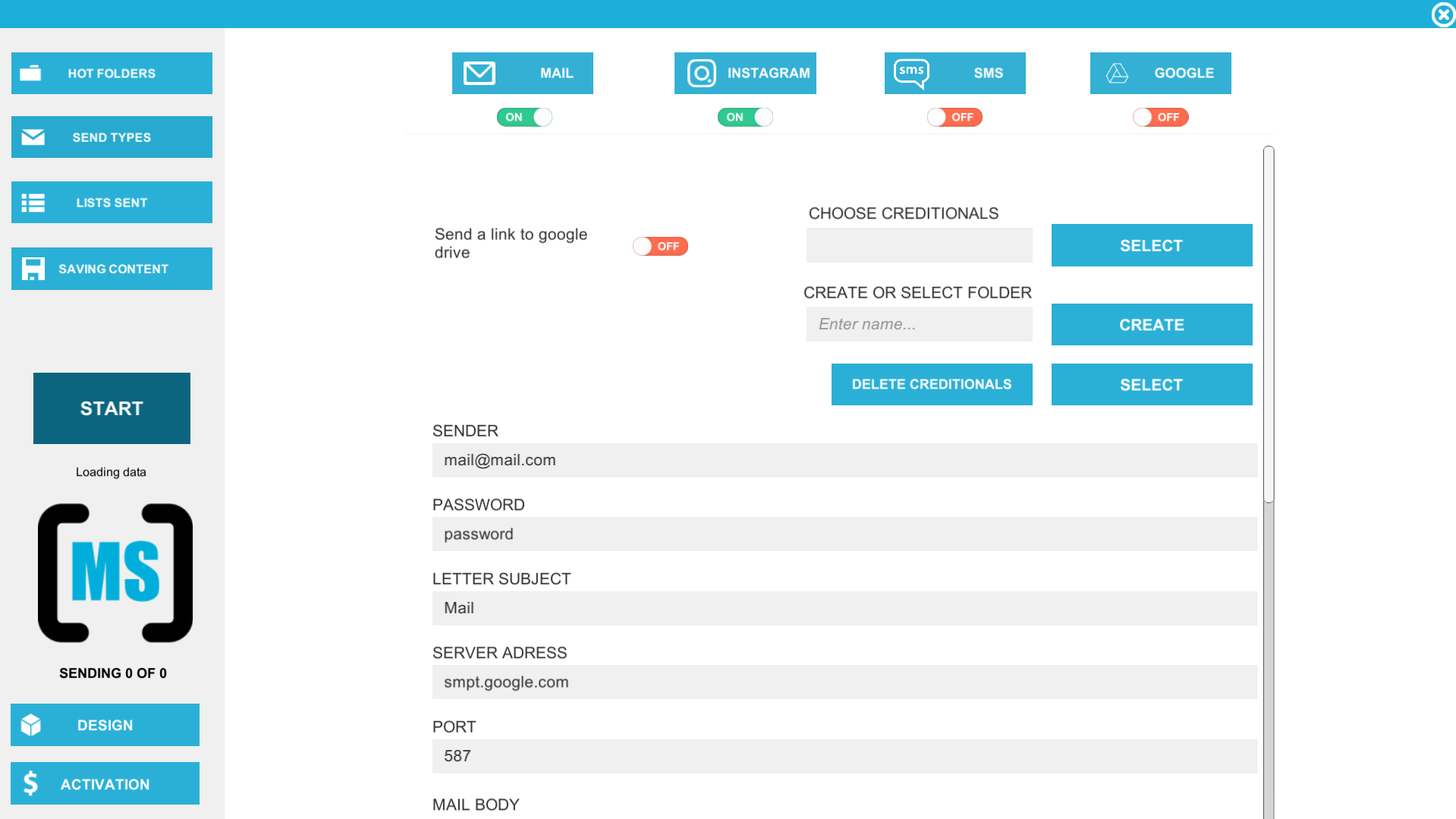
Task: Enable Send a link to google drive
Action: (x=660, y=246)
